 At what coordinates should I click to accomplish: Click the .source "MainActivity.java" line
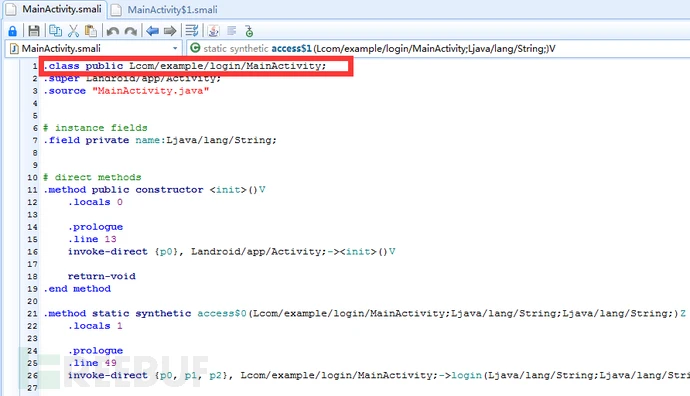click(x=126, y=91)
